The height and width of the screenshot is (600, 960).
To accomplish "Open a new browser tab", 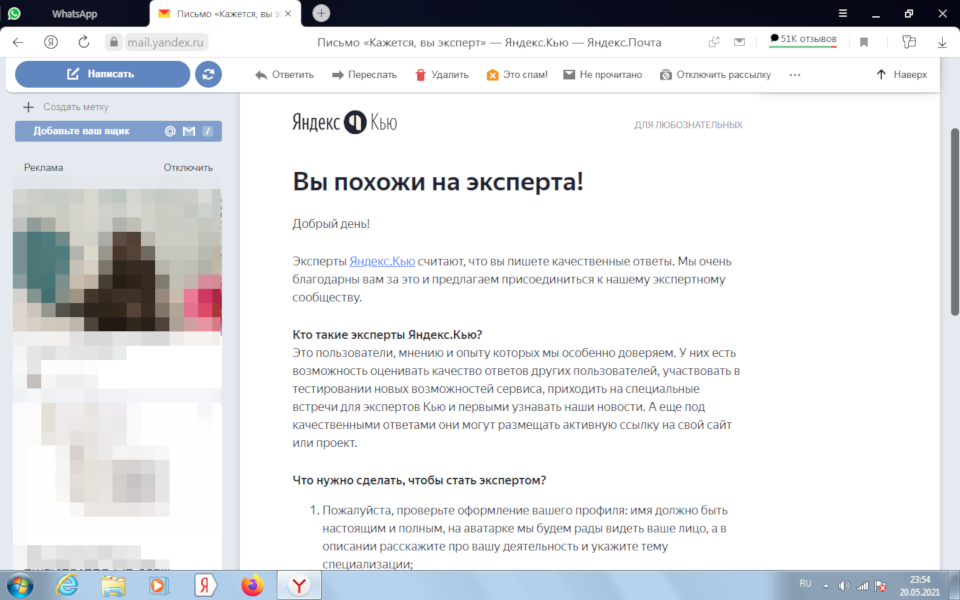I will (321, 13).
